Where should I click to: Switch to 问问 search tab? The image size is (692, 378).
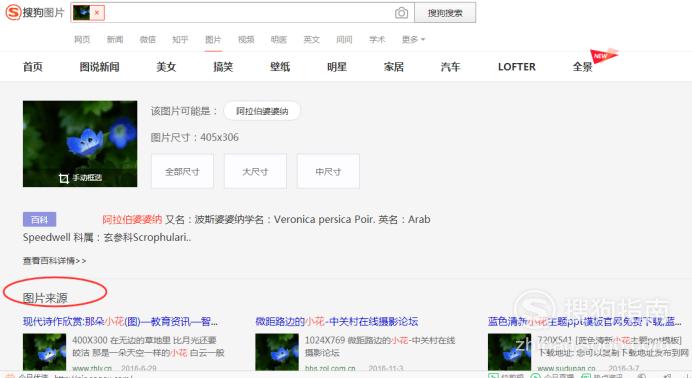pos(344,39)
